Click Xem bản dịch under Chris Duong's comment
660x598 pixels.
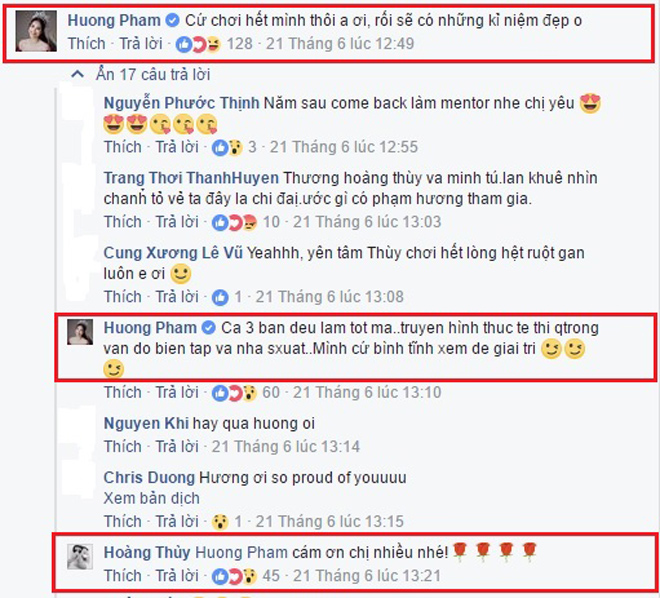click(x=152, y=499)
